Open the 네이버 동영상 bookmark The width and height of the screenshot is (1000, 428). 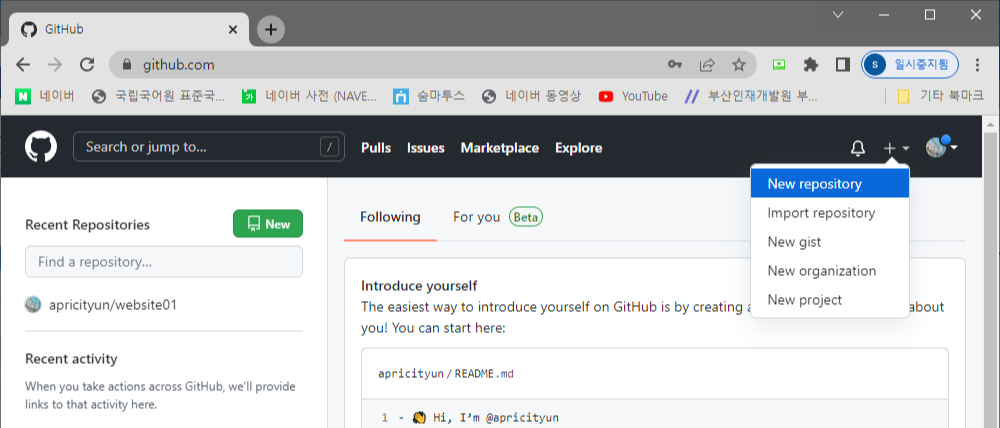point(532,96)
